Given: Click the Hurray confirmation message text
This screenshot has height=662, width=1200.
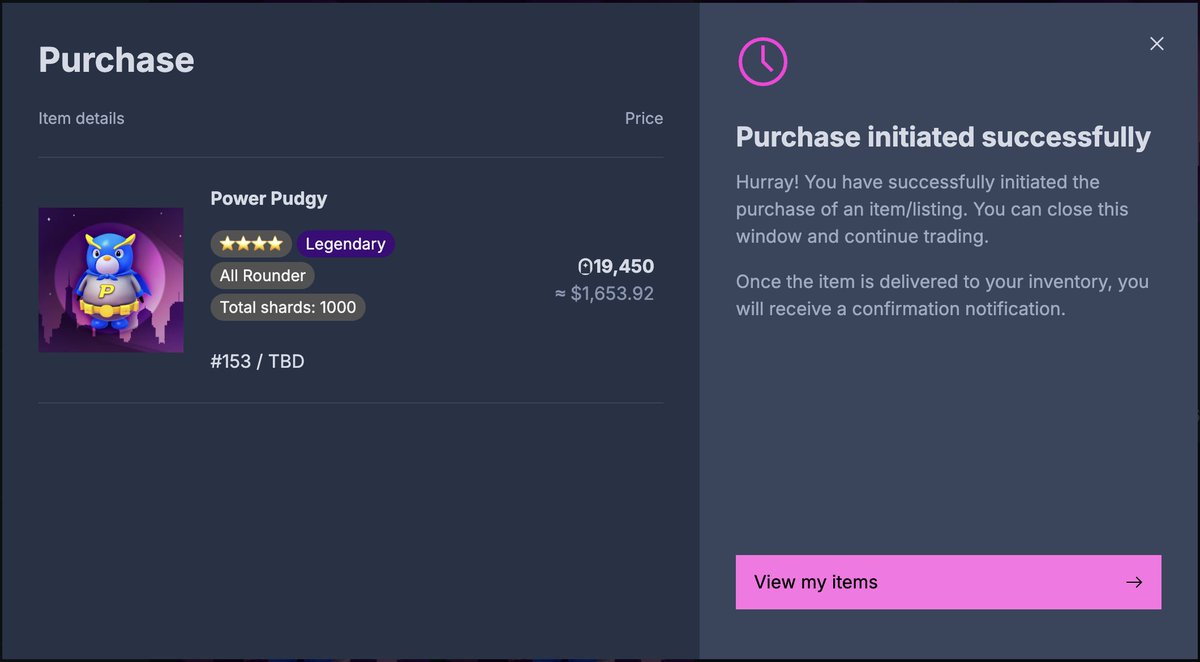Looking at the screenshot, I should click(x=932, y=210).
